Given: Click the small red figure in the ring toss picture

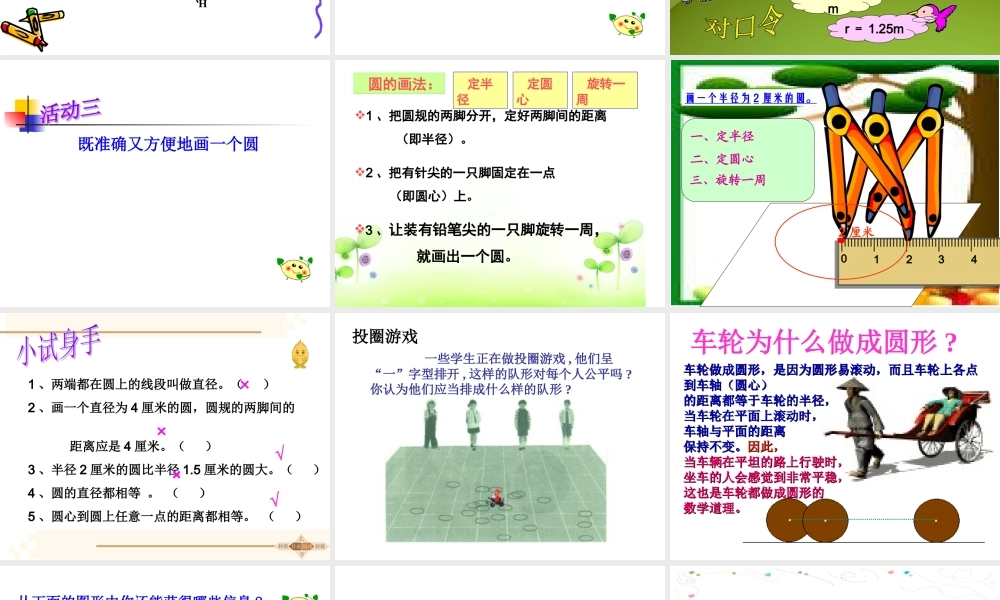Looking at the screenshot, I should [x=496, y=498].
